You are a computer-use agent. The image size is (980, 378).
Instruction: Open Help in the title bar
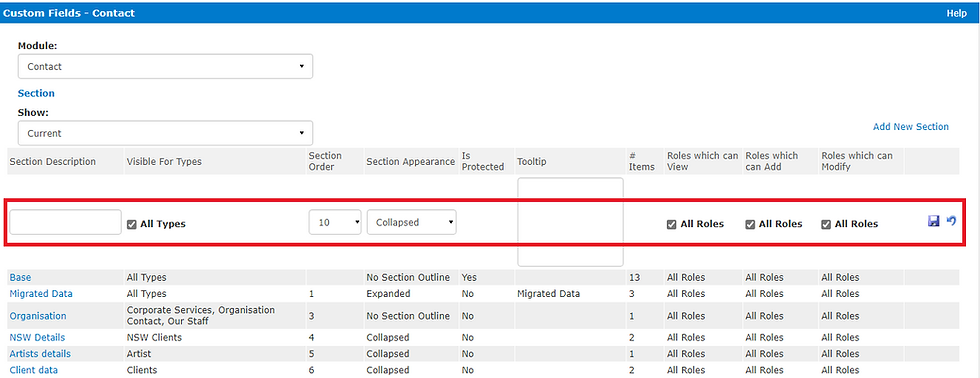click(956, 13)
